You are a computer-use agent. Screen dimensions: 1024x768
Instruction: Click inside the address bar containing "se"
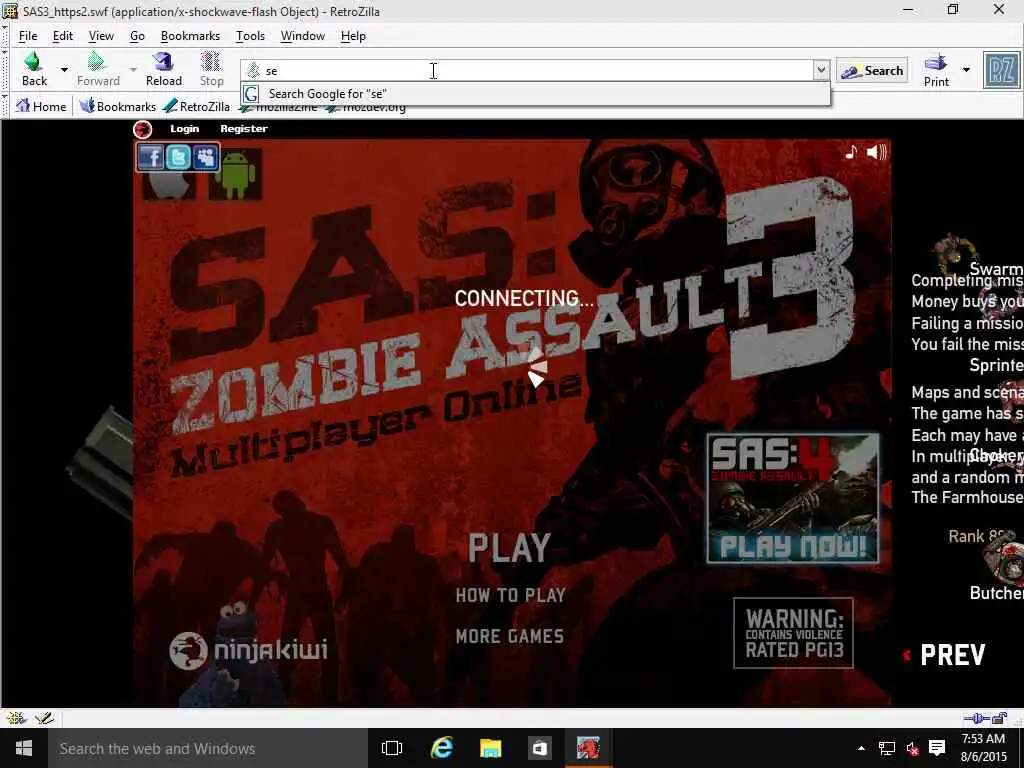pos(528,71)
